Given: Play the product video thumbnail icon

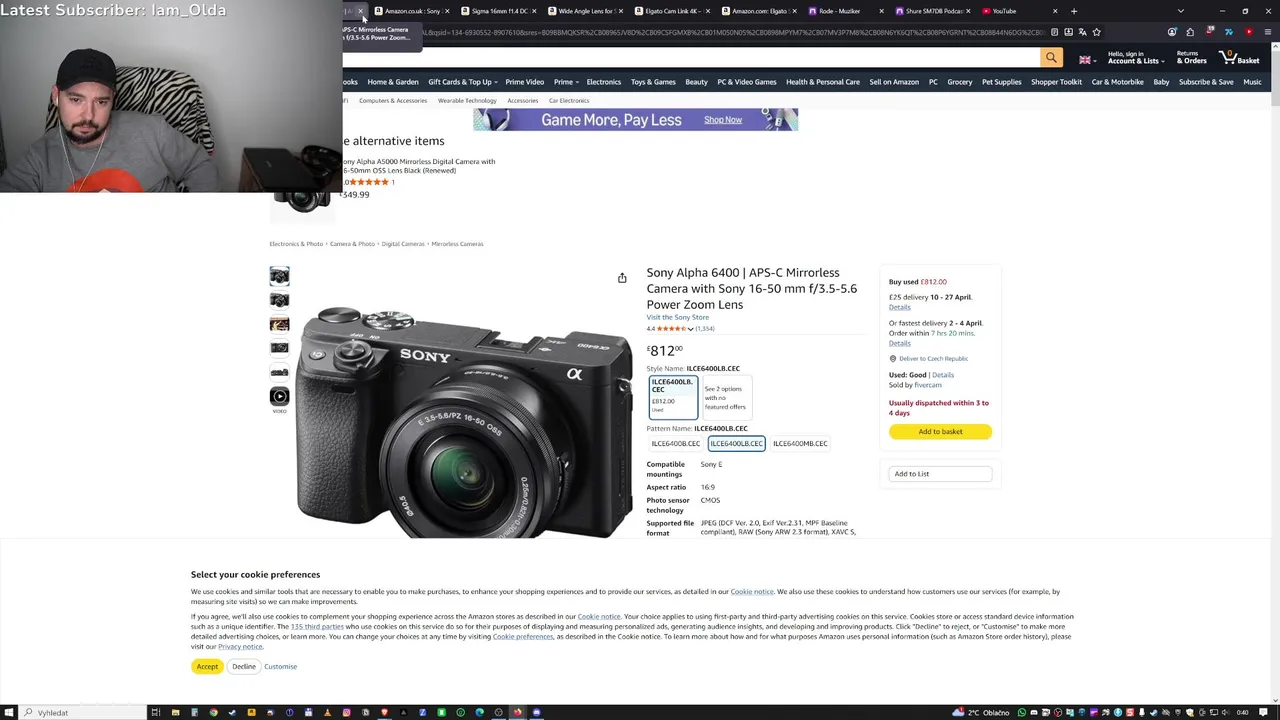Looking at the screenshot, I should [279, 397].
